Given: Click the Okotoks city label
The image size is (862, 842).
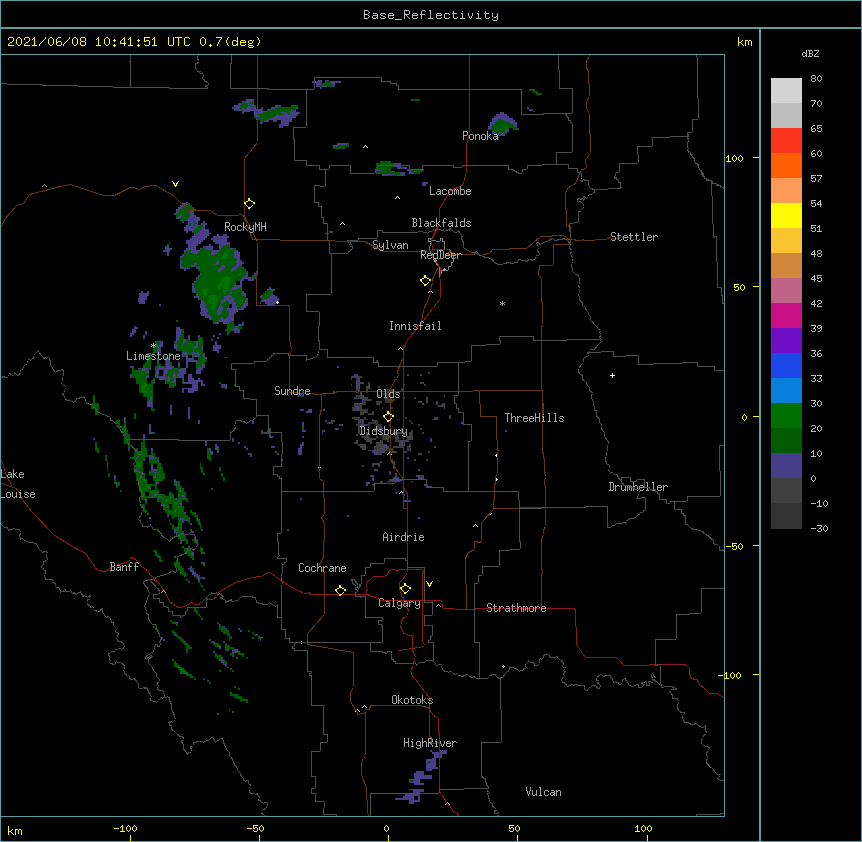Looking at the screenshot, I should click(x=412, y=700).
